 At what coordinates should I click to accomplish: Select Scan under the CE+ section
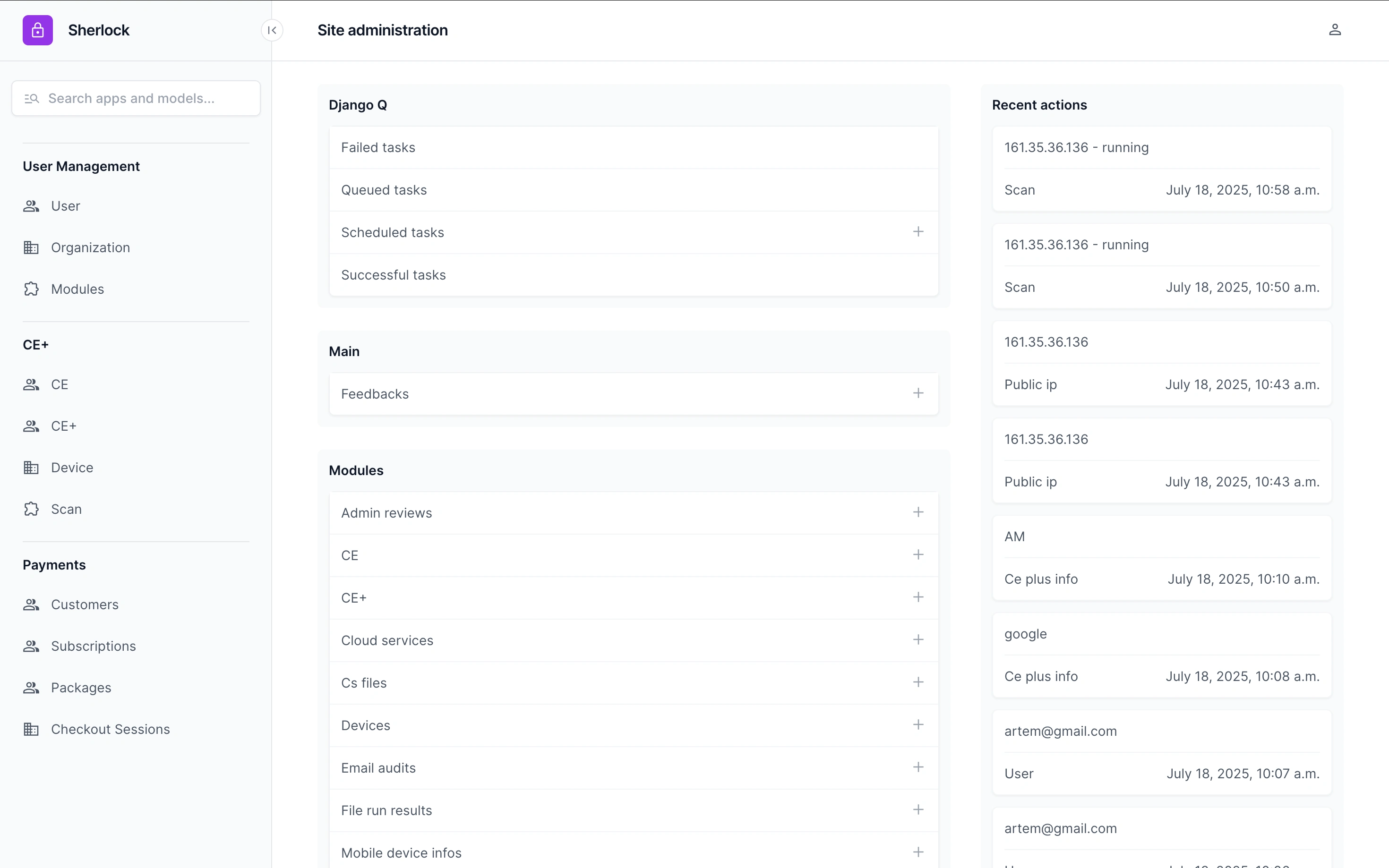click(x=66, y=509)
